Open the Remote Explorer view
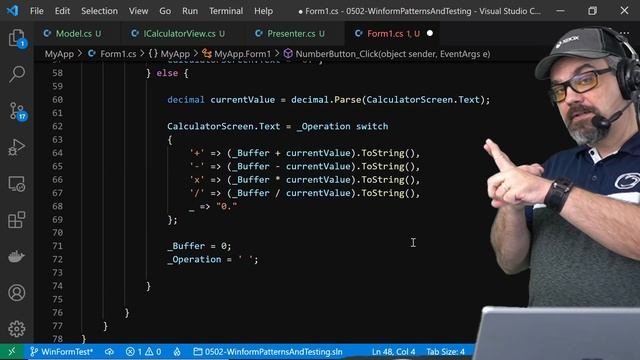Screen dimensions: 640x360 click(17, 184)
